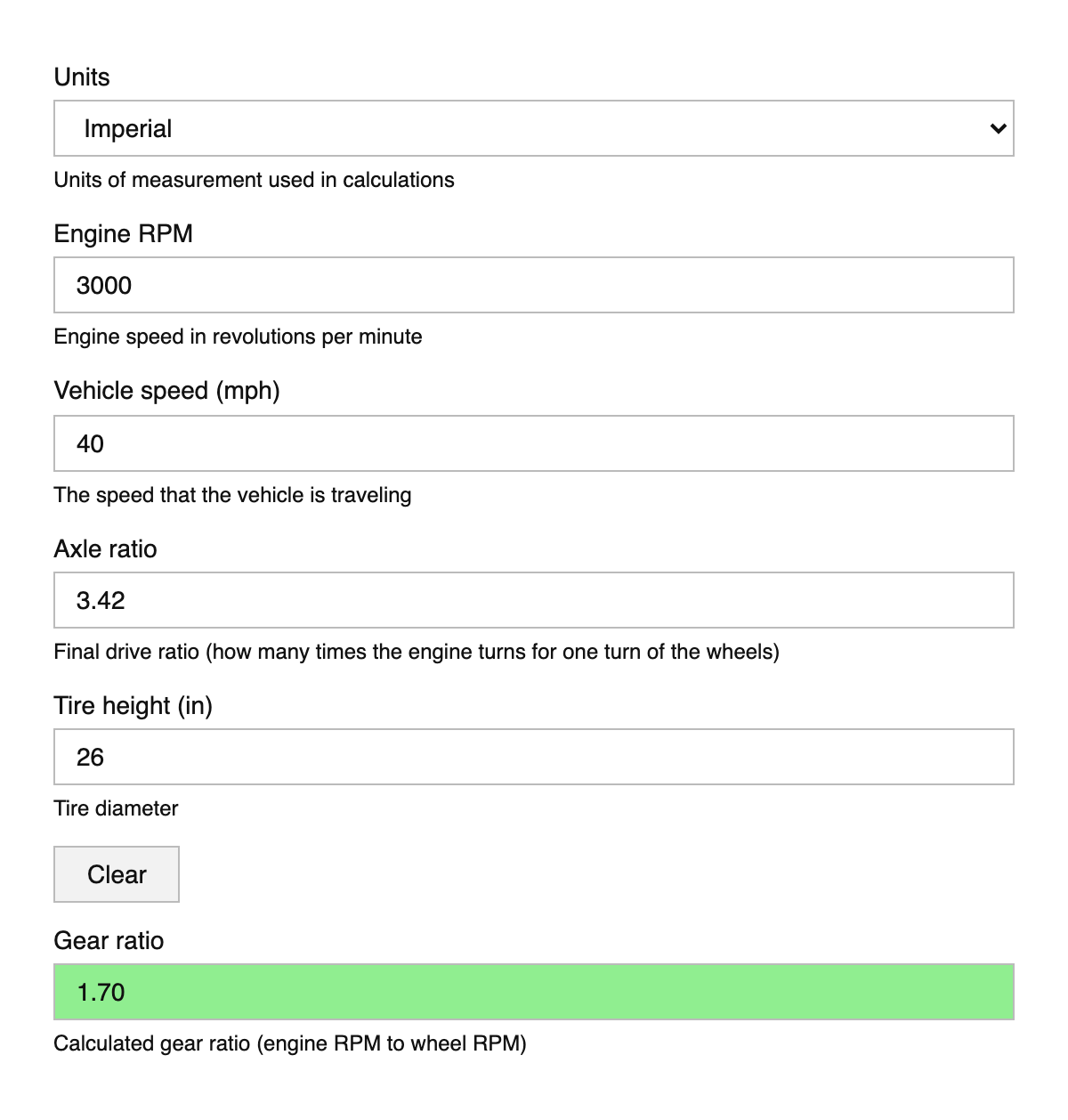This screenshot has height=1120, width=1068.
Task: Click the Units label text
Action: click(82, 77)
